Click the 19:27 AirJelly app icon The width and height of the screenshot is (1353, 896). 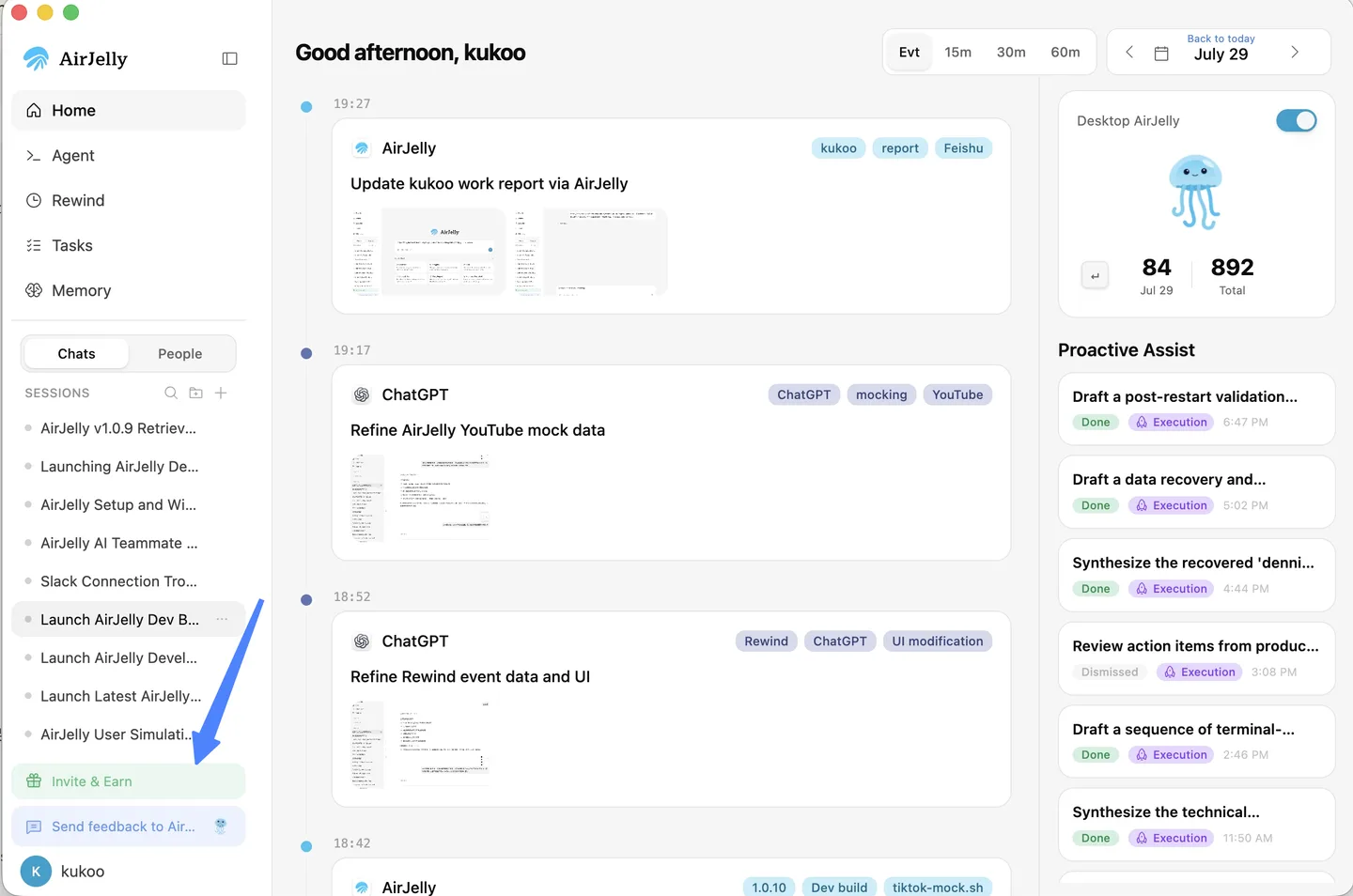[x=362, y=148]
